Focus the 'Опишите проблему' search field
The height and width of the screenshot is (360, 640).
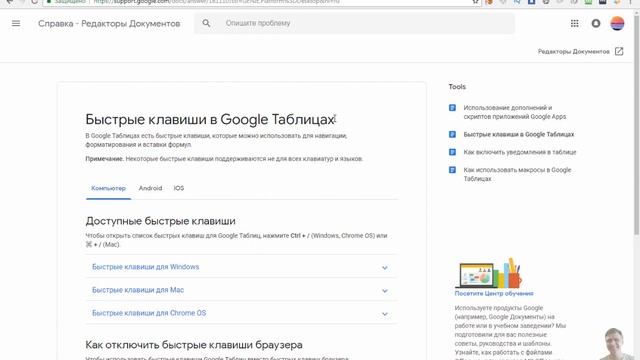(x=354, y=23)
